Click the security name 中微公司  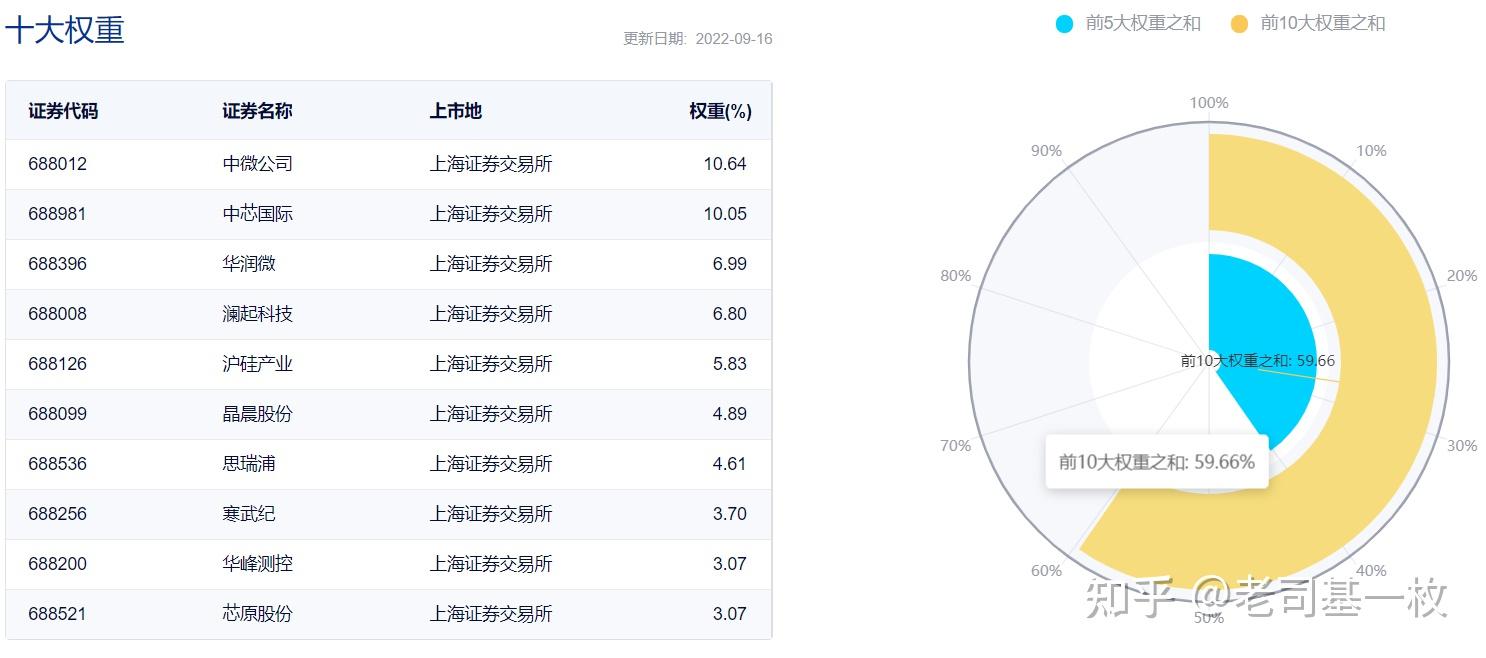coord(258,164)
